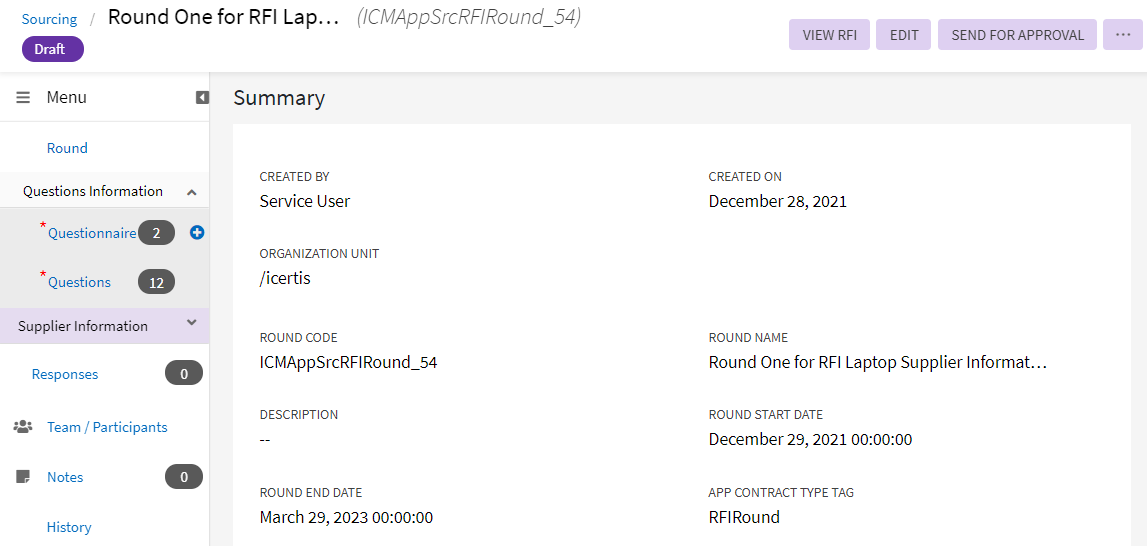Click the Notes sticky note icon

(23, 477)
